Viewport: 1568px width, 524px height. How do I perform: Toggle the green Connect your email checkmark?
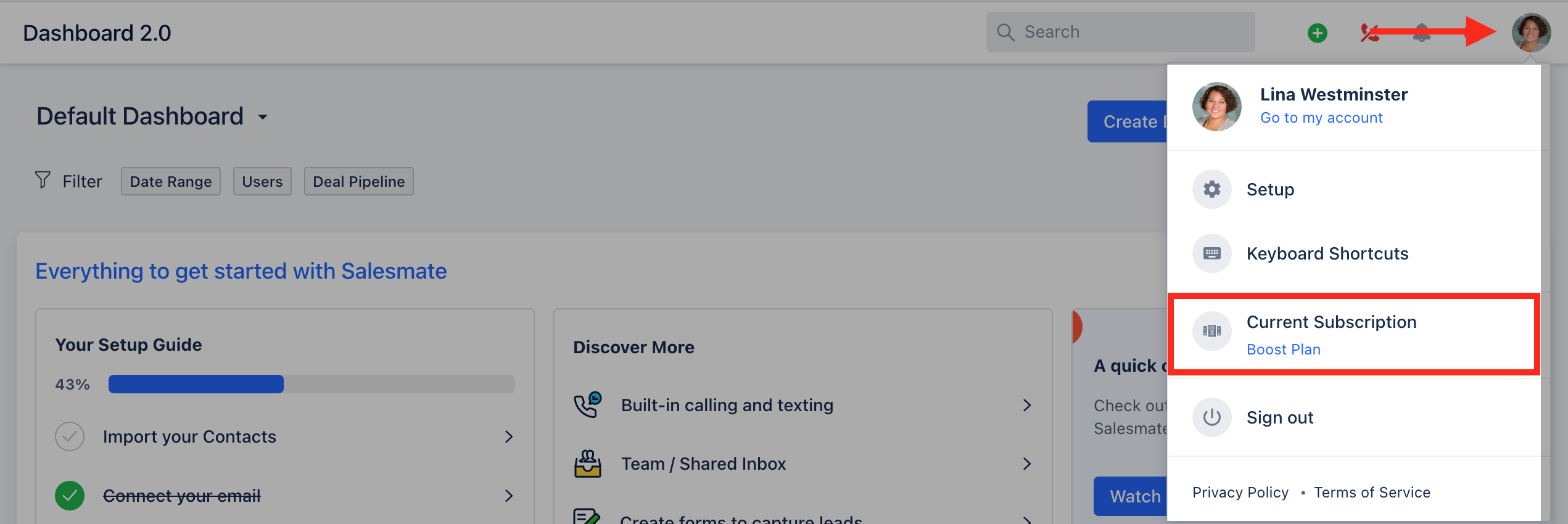70,496
